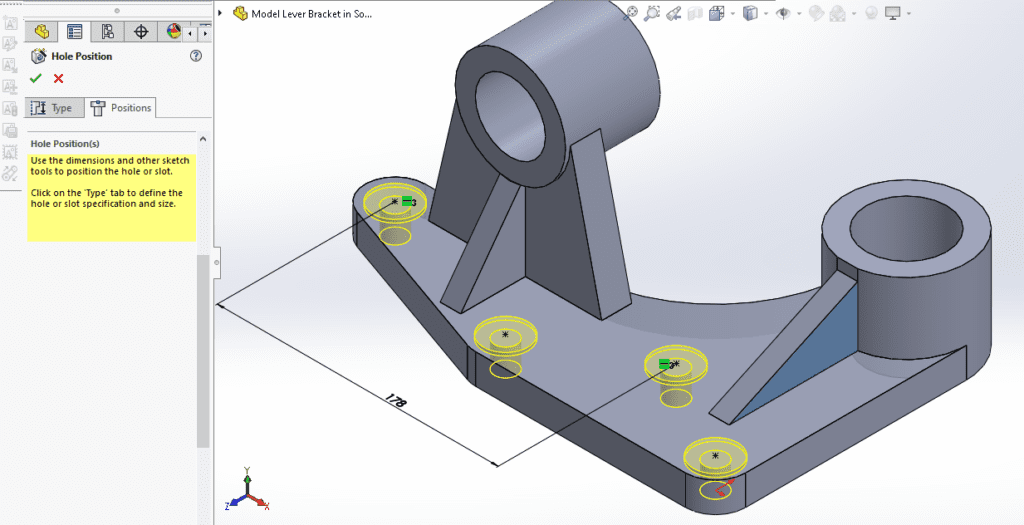Viewport: 1024px width, 525px height.
Task: Open the Hide/Show Items dropdown arrow
Action: (x=799, y=13)
